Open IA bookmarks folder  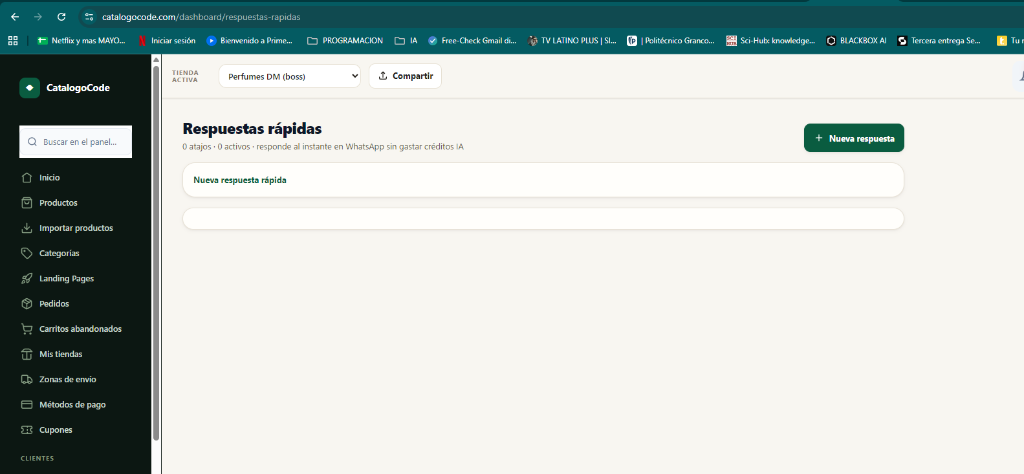(x=406, y=40)
